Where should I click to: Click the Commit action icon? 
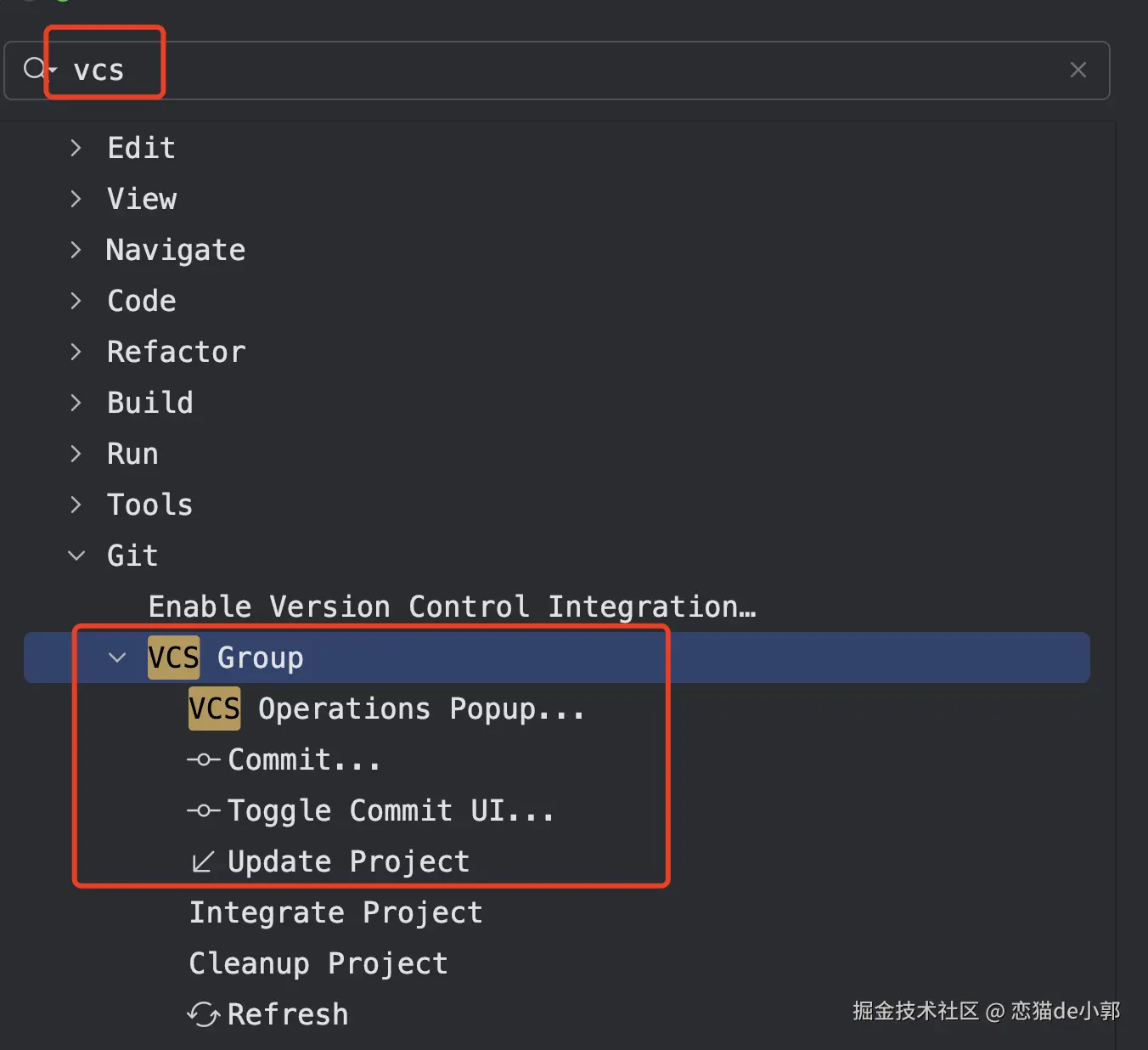tap(203, 759)
